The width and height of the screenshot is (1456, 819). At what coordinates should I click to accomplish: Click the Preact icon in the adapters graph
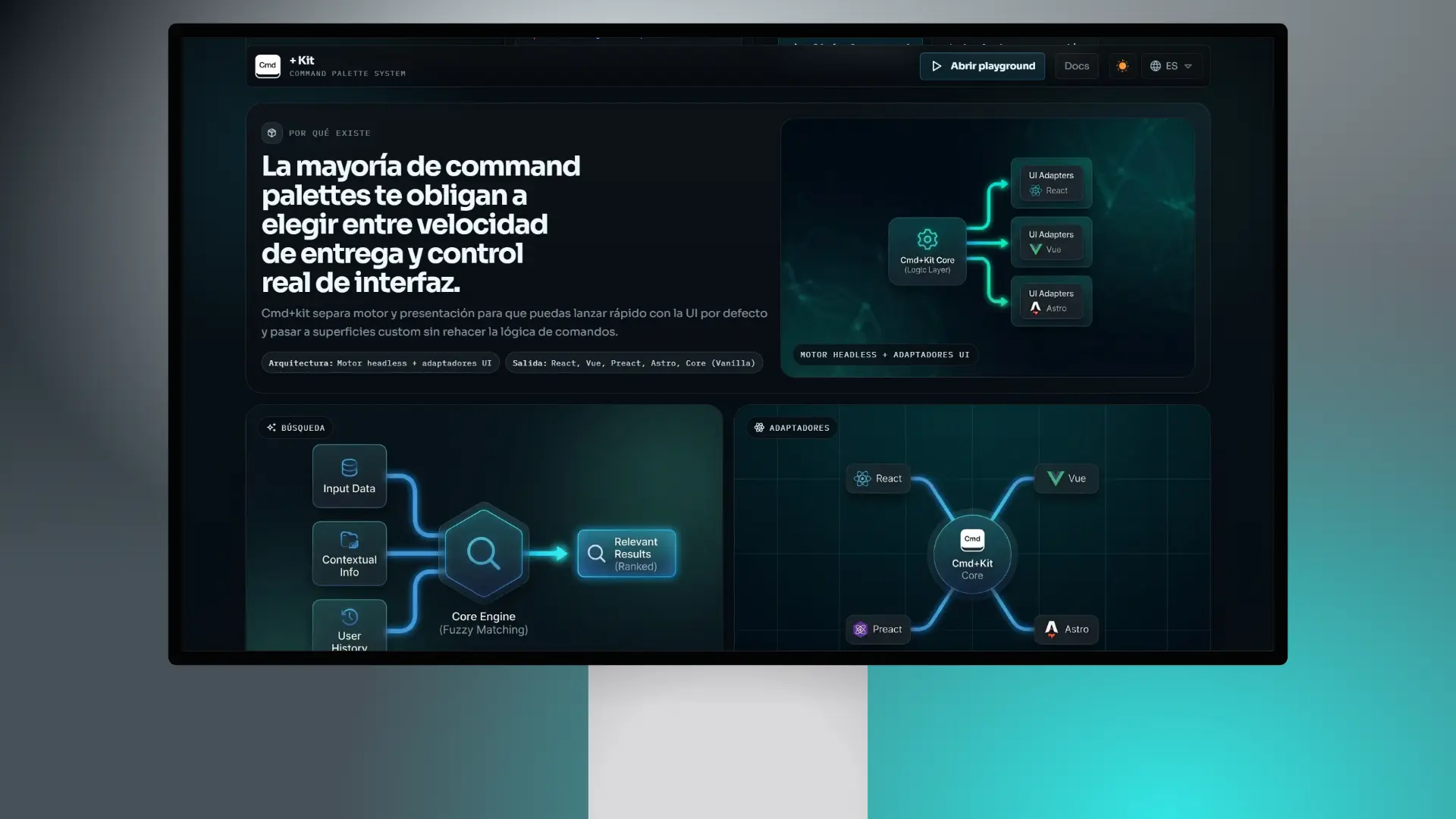(x=860, y=629)
